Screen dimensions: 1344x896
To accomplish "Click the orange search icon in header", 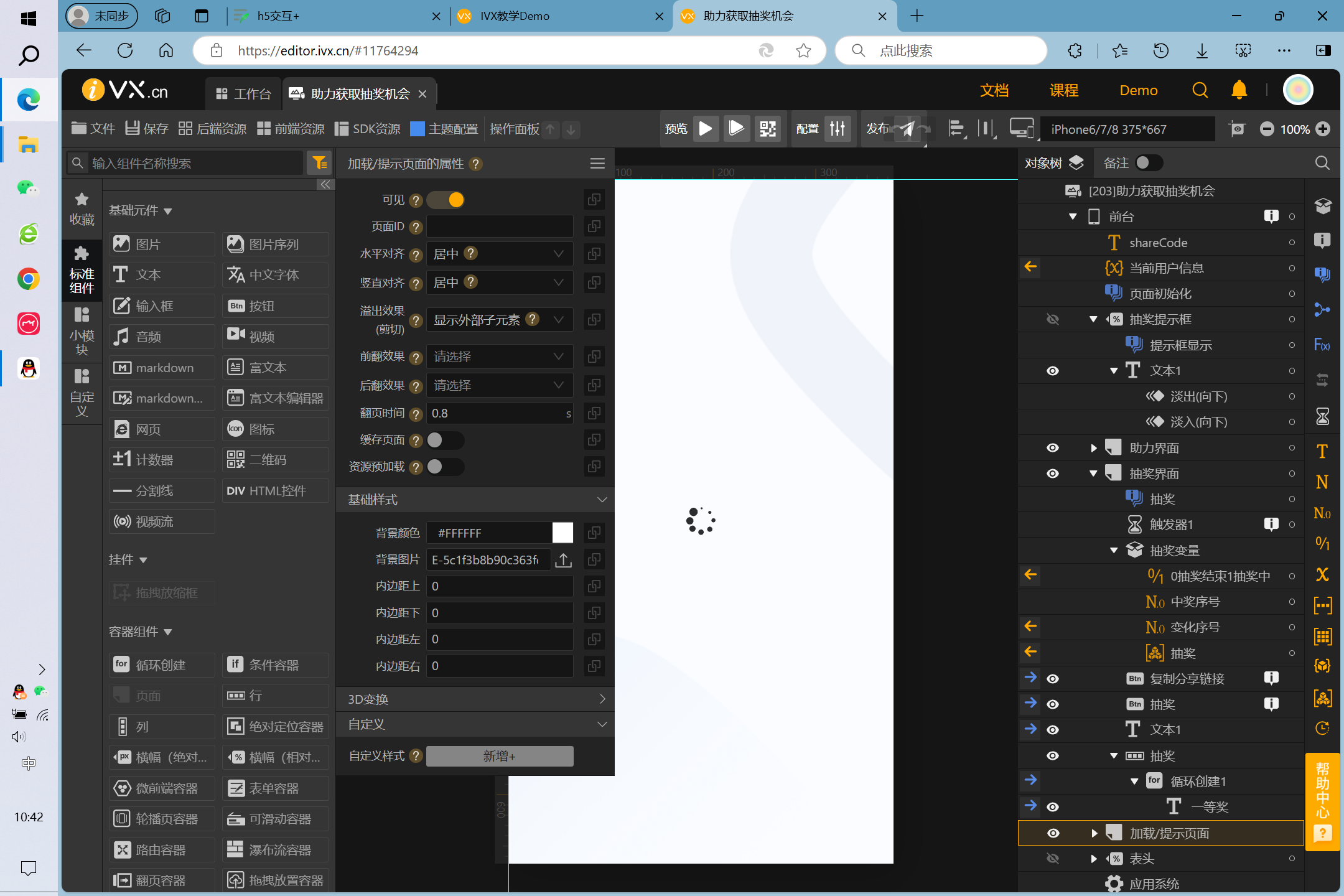I will pos(1200,91).
